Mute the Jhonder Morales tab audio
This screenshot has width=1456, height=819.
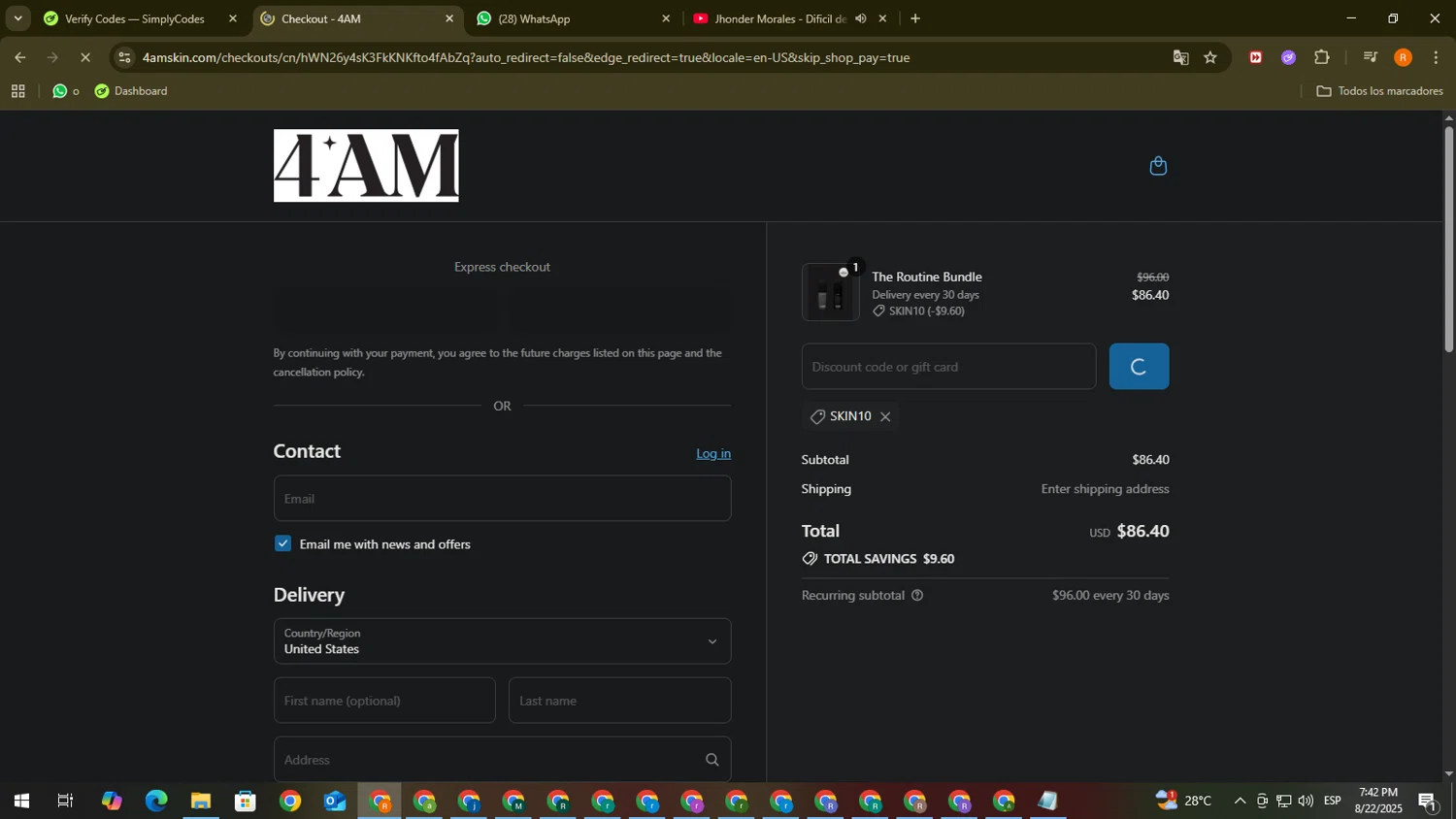point(860,18)
